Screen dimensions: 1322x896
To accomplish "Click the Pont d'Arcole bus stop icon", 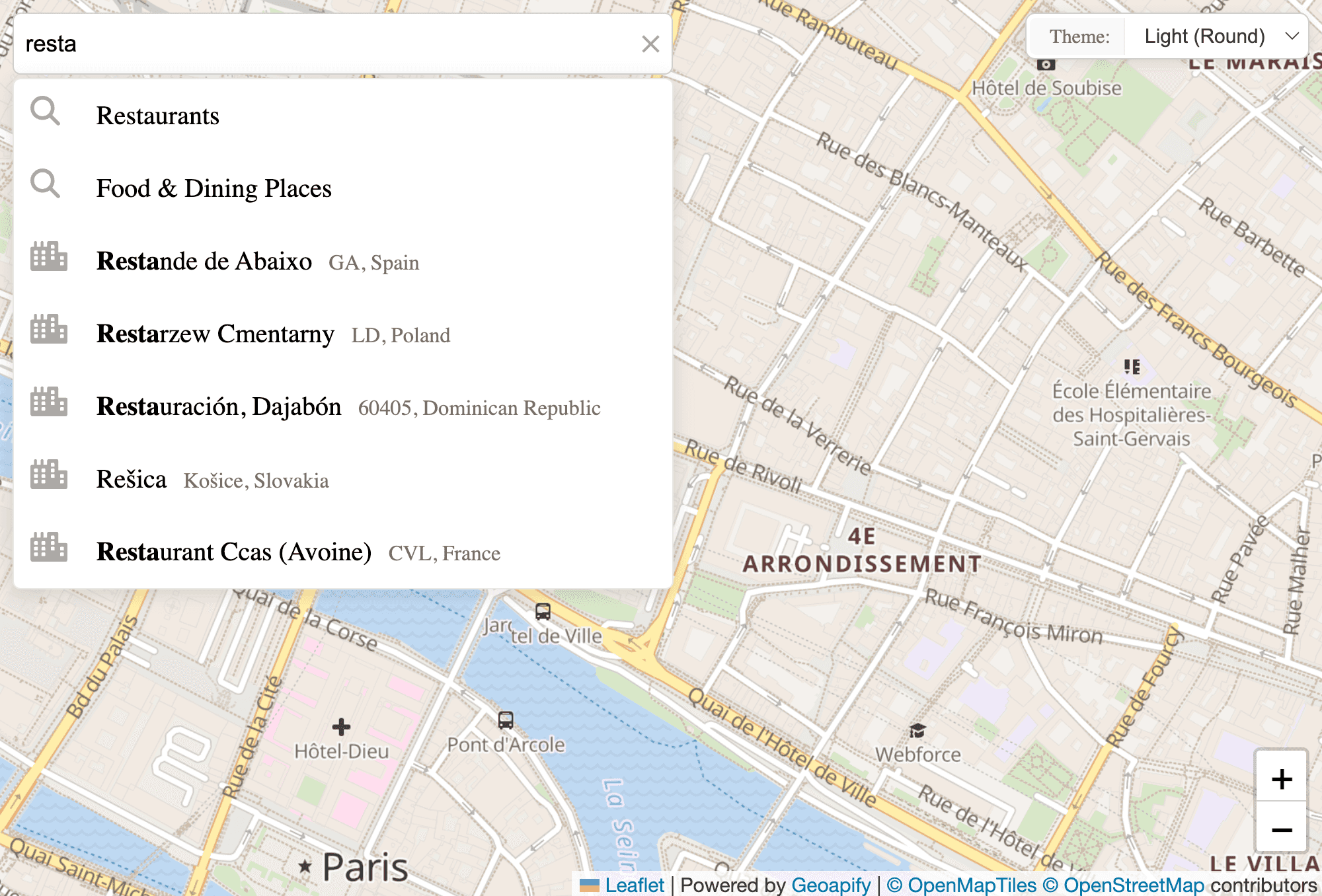I will click(506, 720).
